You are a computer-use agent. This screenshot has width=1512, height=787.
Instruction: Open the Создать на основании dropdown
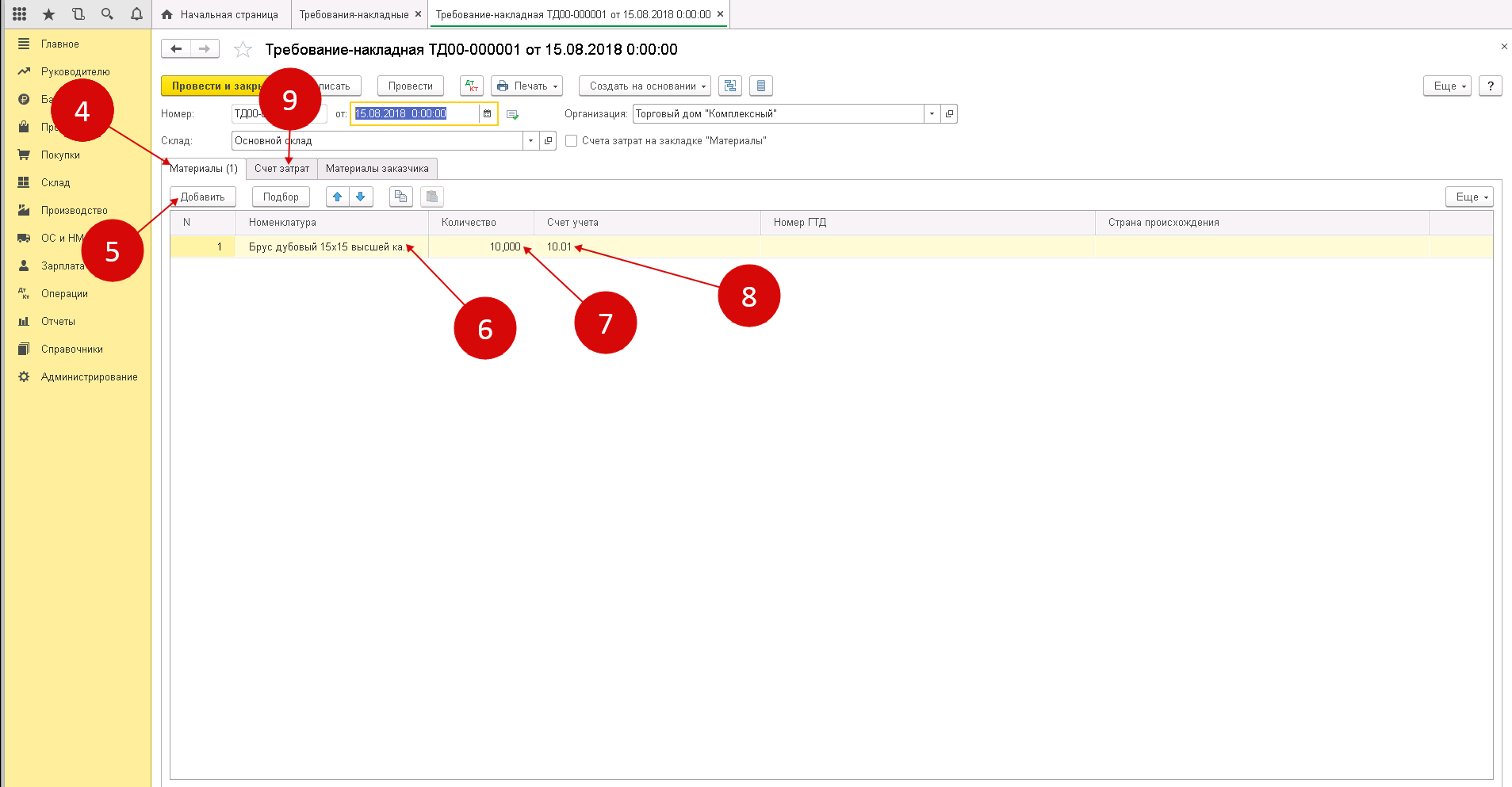(x=645, y=86)
